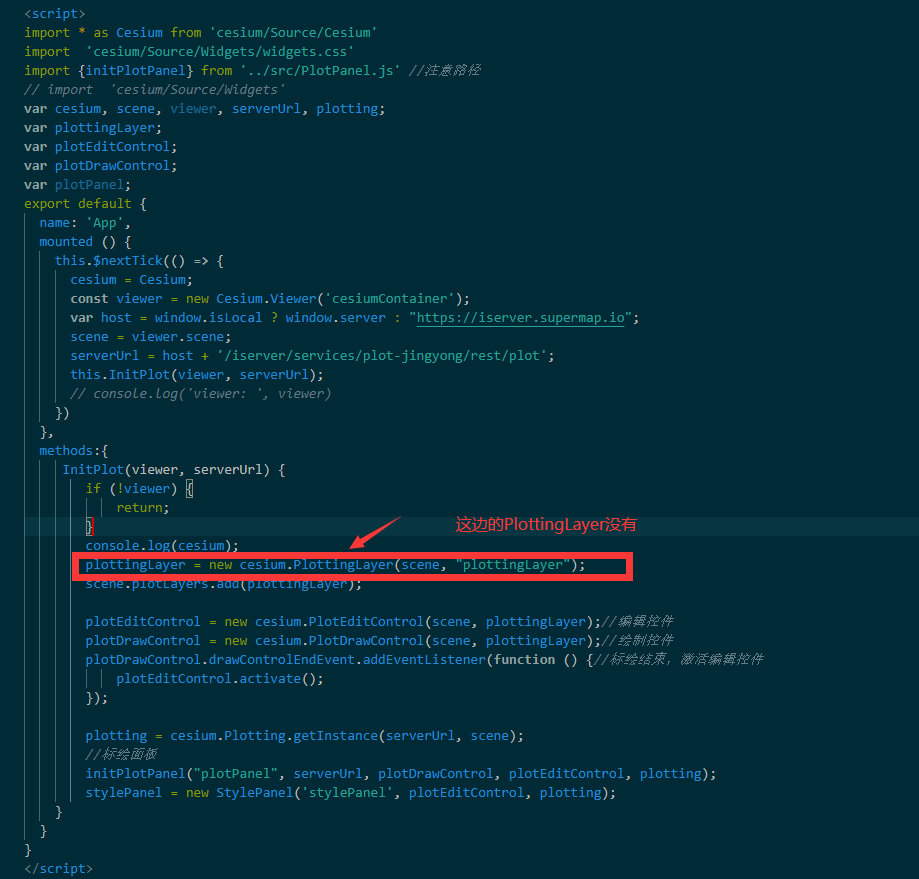Click {initPlotPanel} in the import statement
The image size is (919, 879).
coord(135,71)
